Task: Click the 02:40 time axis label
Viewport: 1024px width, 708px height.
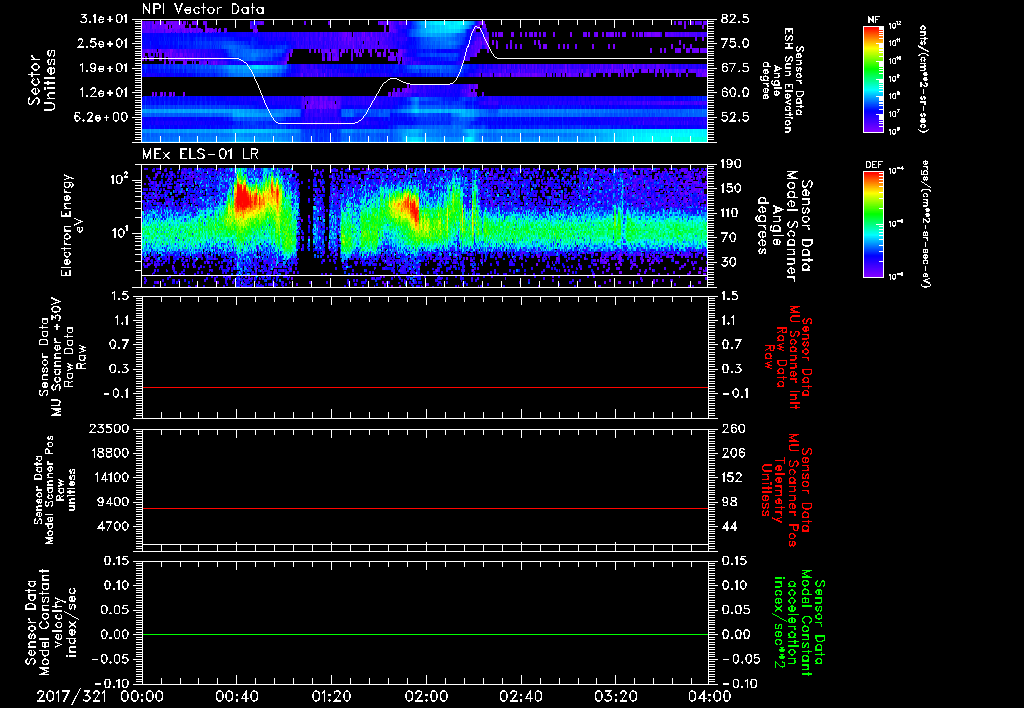Action: click(520, 696)
